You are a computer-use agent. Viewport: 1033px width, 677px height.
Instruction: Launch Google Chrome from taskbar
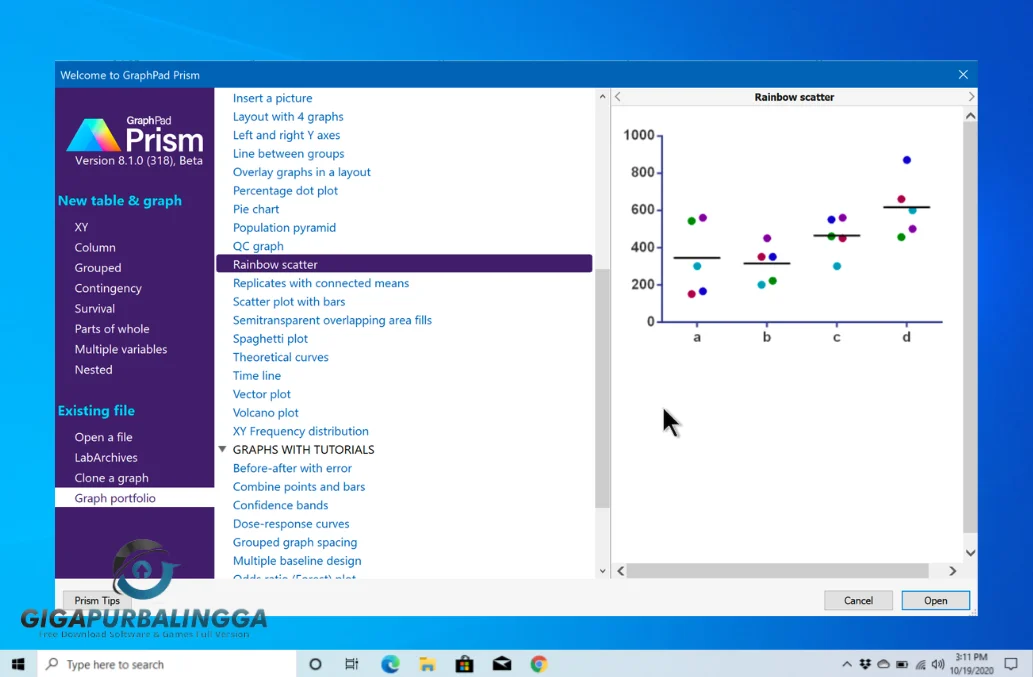[539, 664]
